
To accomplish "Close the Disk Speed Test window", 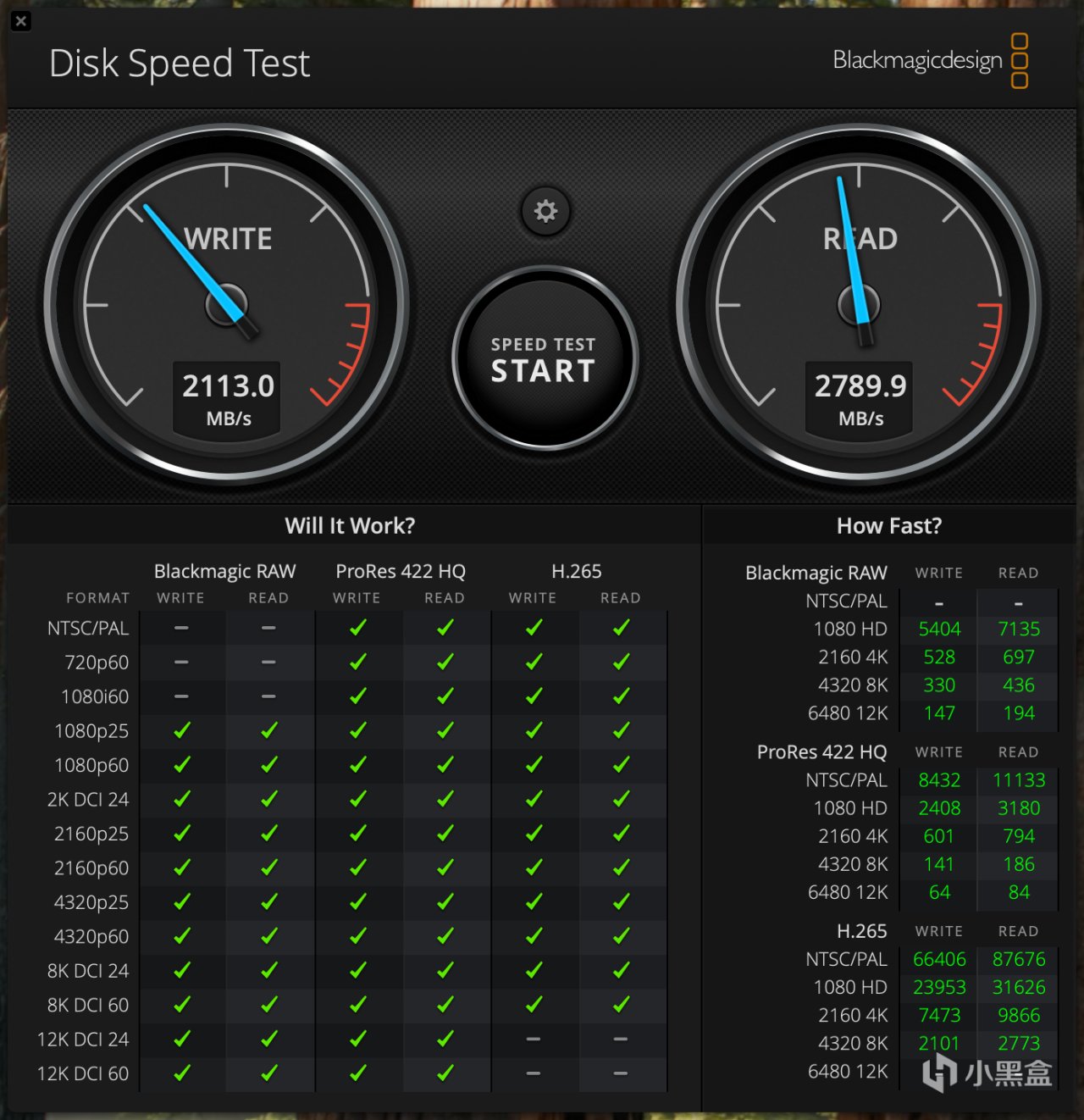I will click(21, 21).
